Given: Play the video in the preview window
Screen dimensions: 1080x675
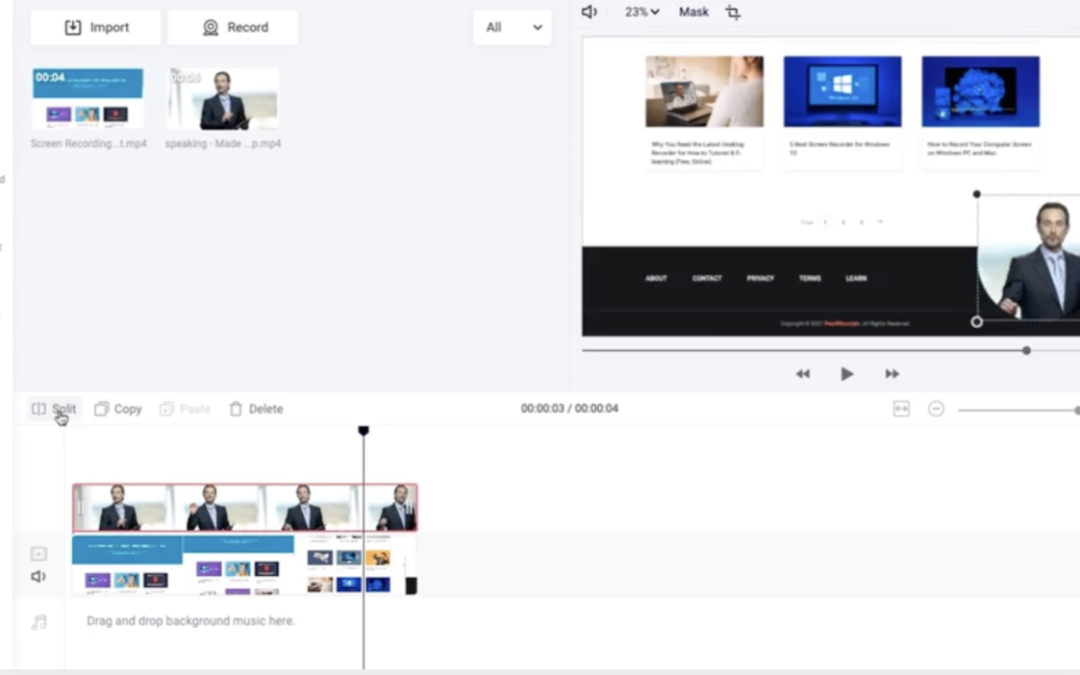Looking at the screenshot, I should (847, 373).
